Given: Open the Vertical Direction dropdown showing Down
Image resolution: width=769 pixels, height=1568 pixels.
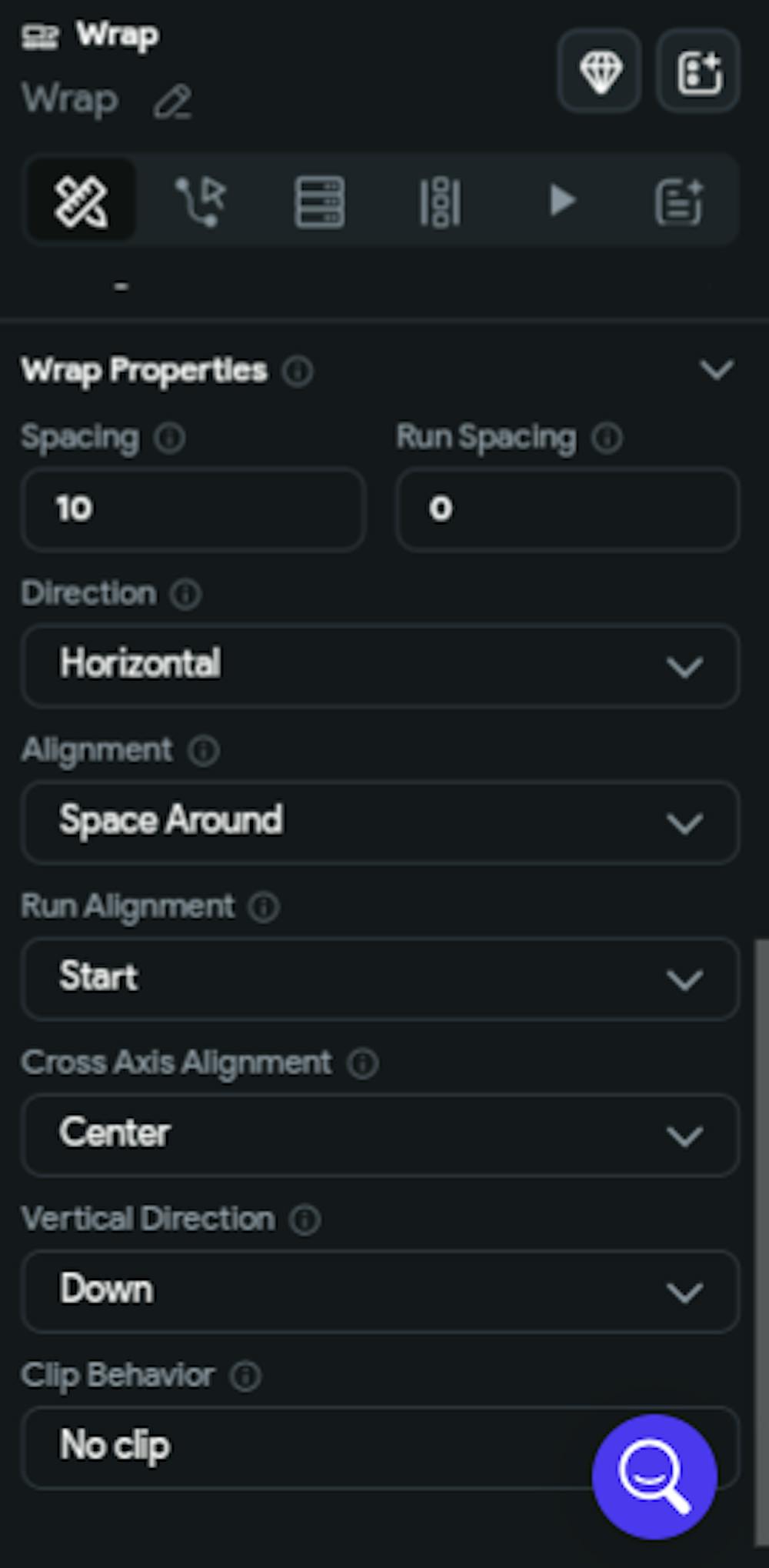Looking at the screenshot, I should [x=378, y=1291].
